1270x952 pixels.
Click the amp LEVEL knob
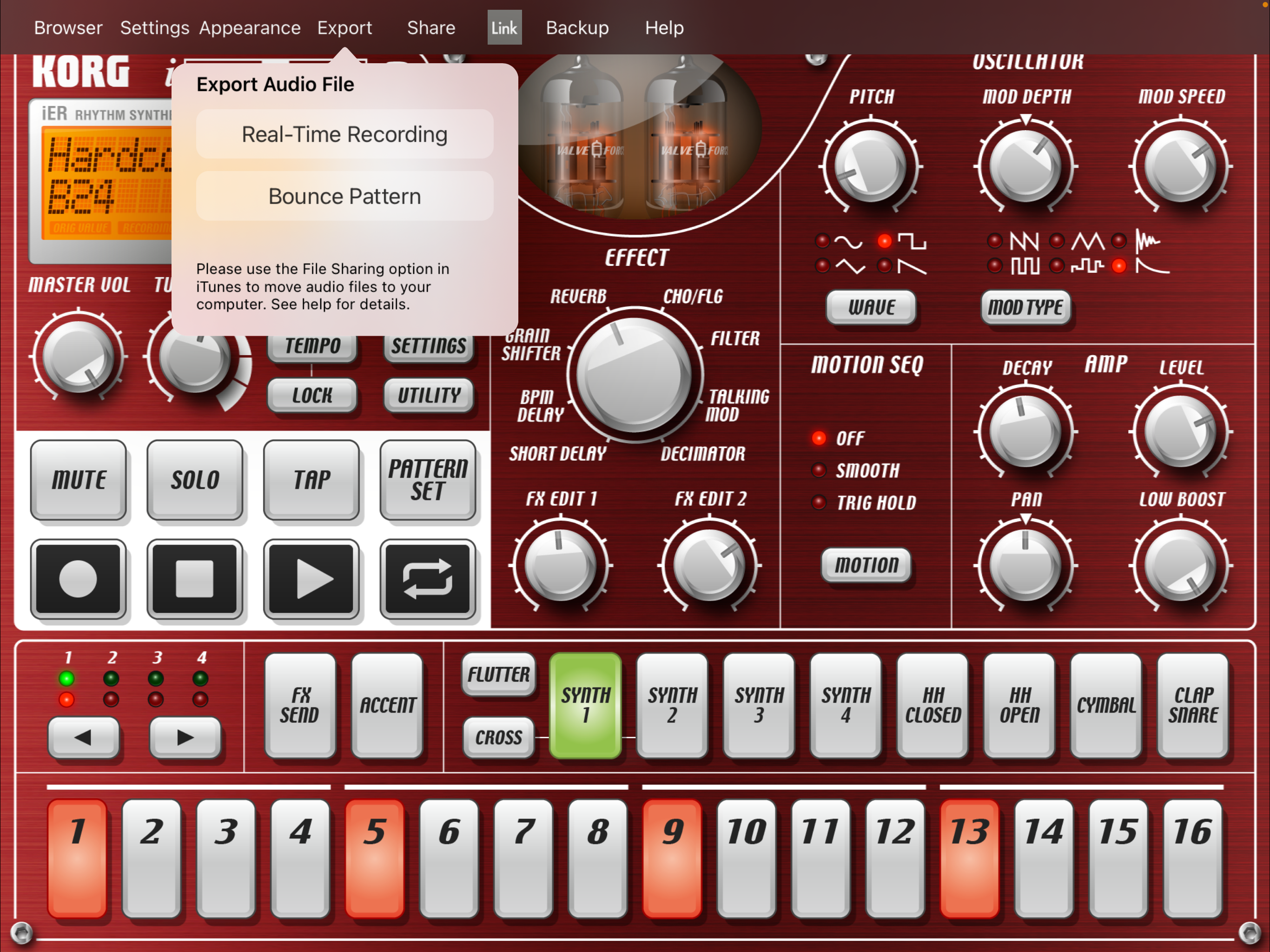pyautogui.click(x=1180, y=432)
